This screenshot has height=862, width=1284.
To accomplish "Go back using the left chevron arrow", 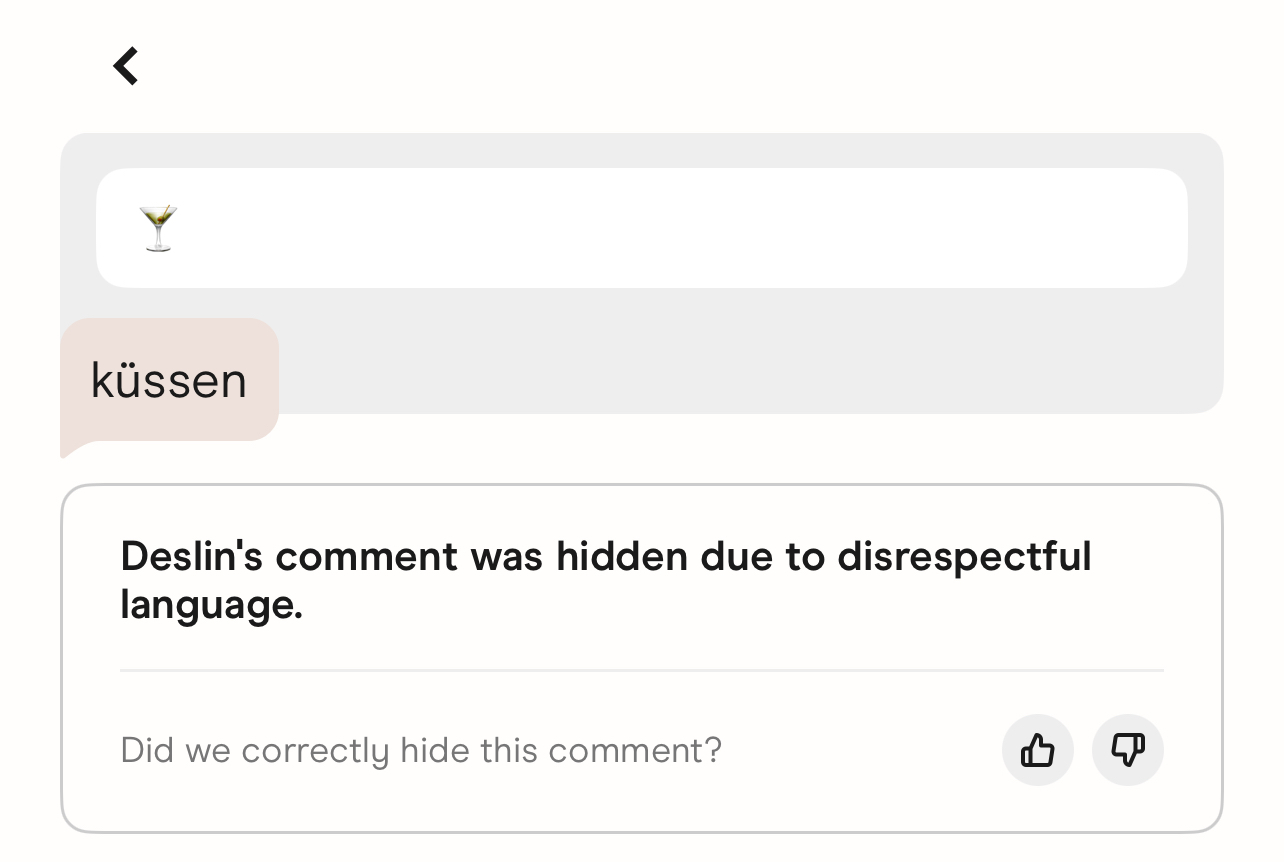I will pyautogui.click(x=126, y=67).
